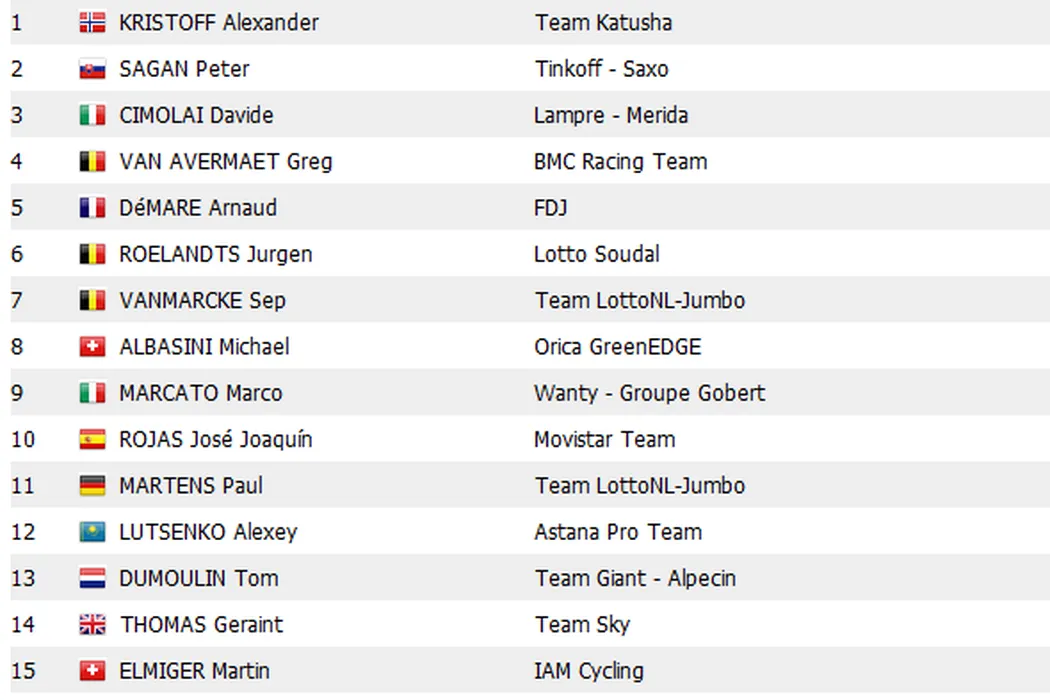Click the German flag beside Martens
This screenshot has width=1050, height=700.
[x=92, y=486]
